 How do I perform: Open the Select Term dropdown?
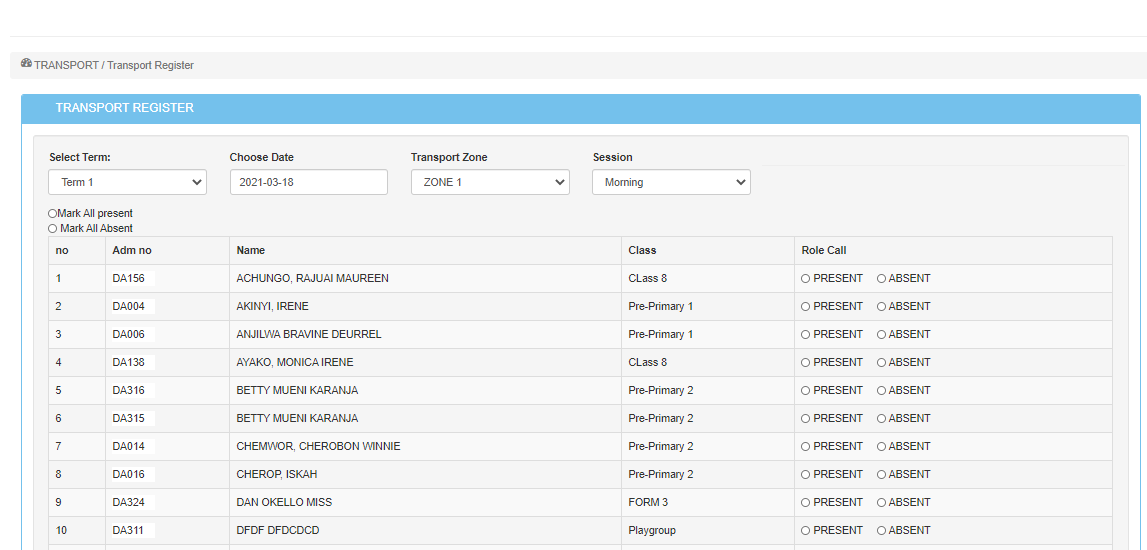pos(127,182)
